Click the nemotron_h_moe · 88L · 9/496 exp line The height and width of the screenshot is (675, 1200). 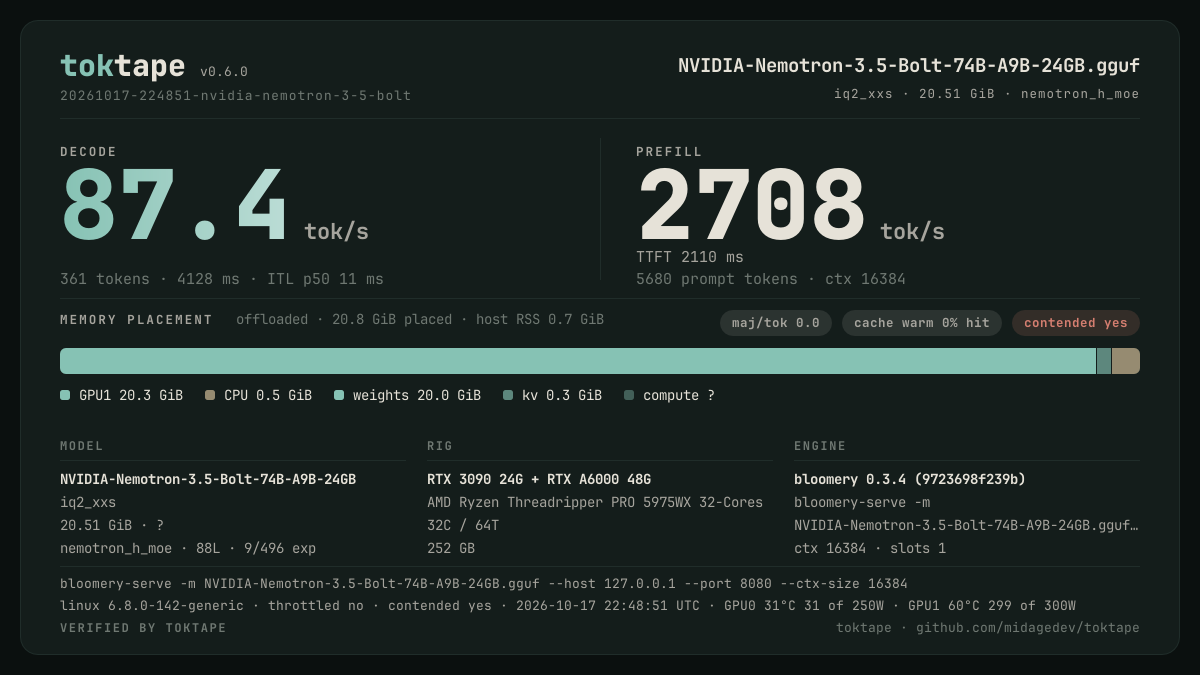coord(188,548)
